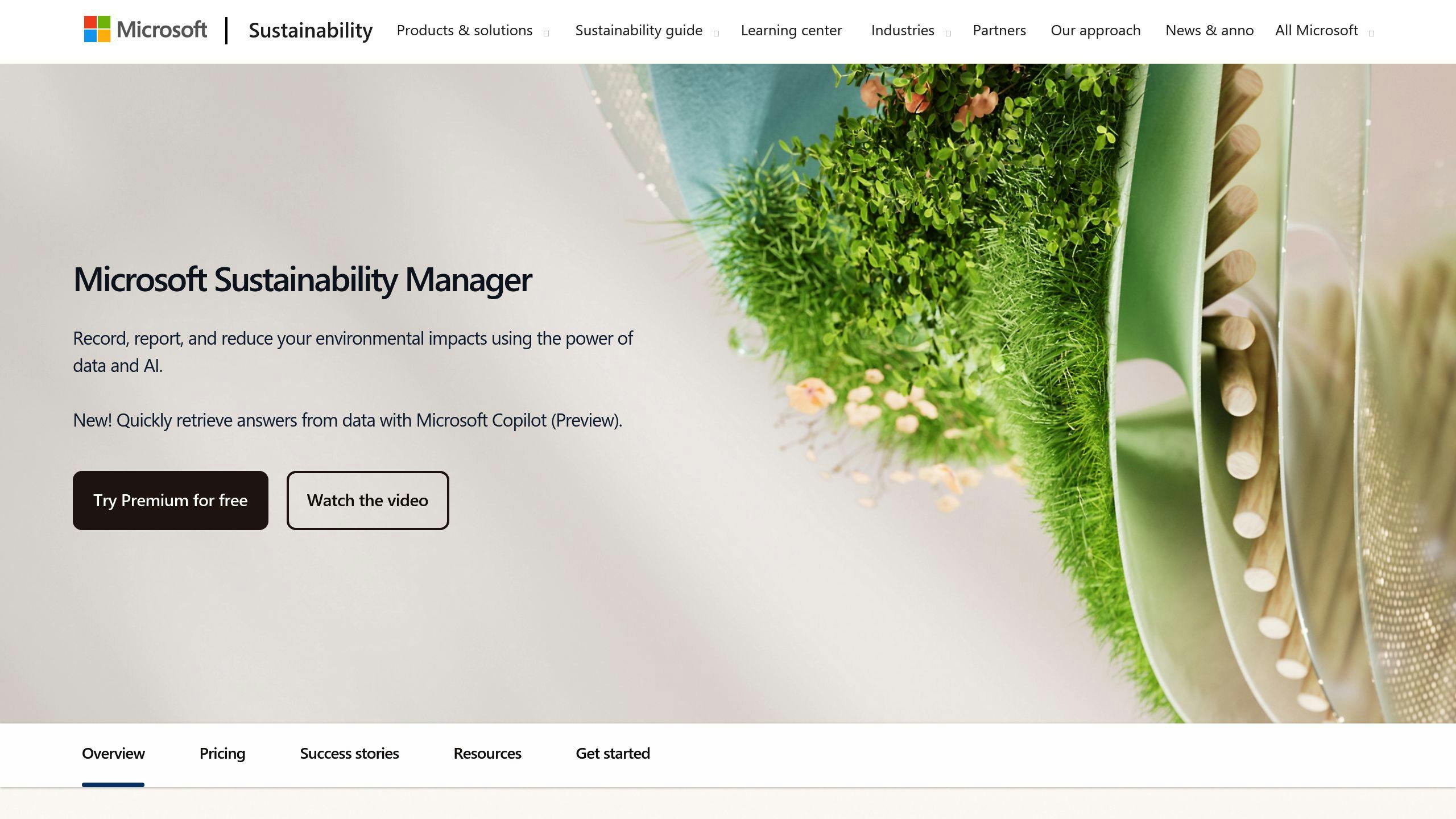Open the Sustainability home link

point(311,30)
